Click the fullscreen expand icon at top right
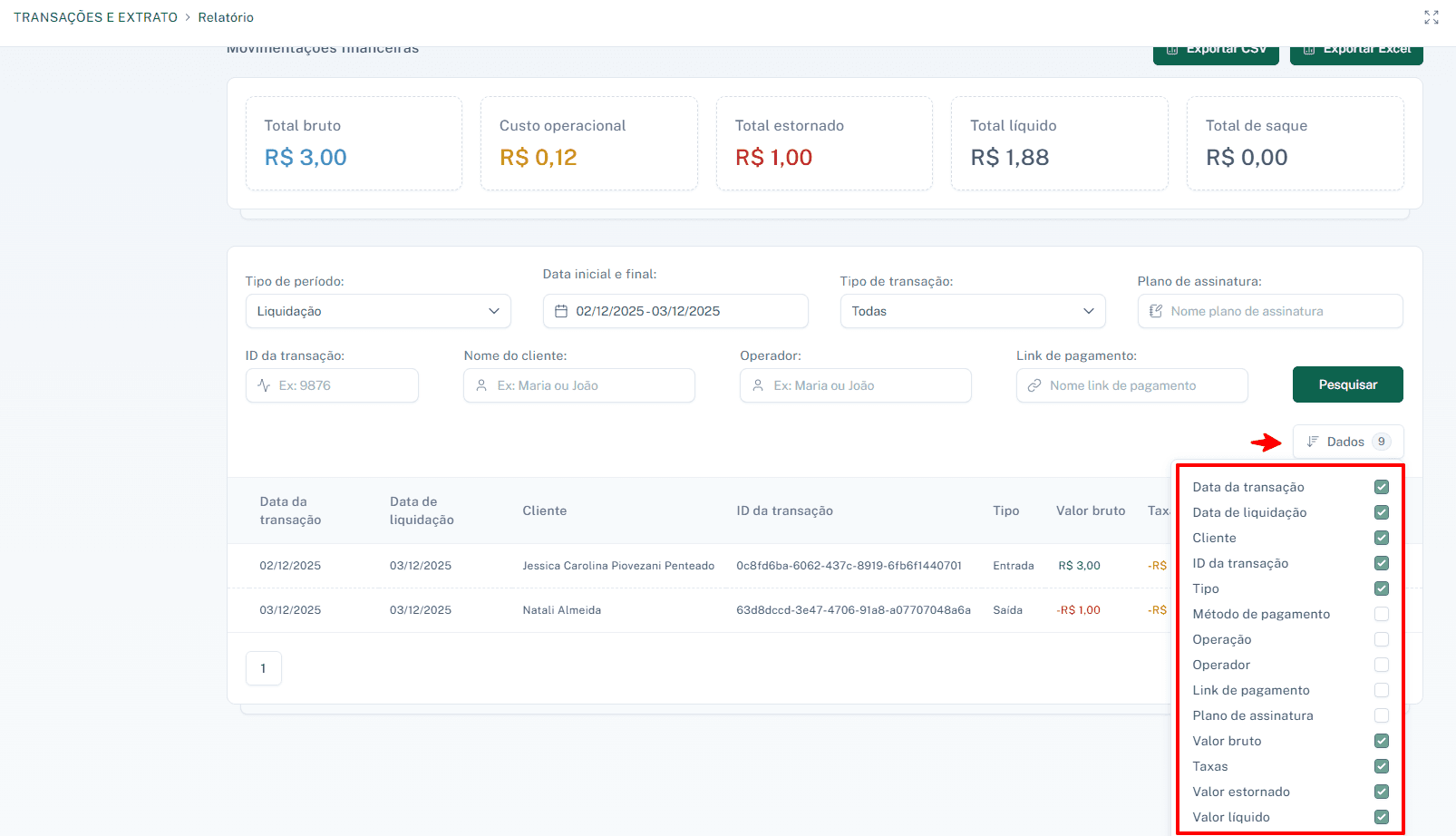The width and height of the screenshot is (1456, 836). [1431, 16]
